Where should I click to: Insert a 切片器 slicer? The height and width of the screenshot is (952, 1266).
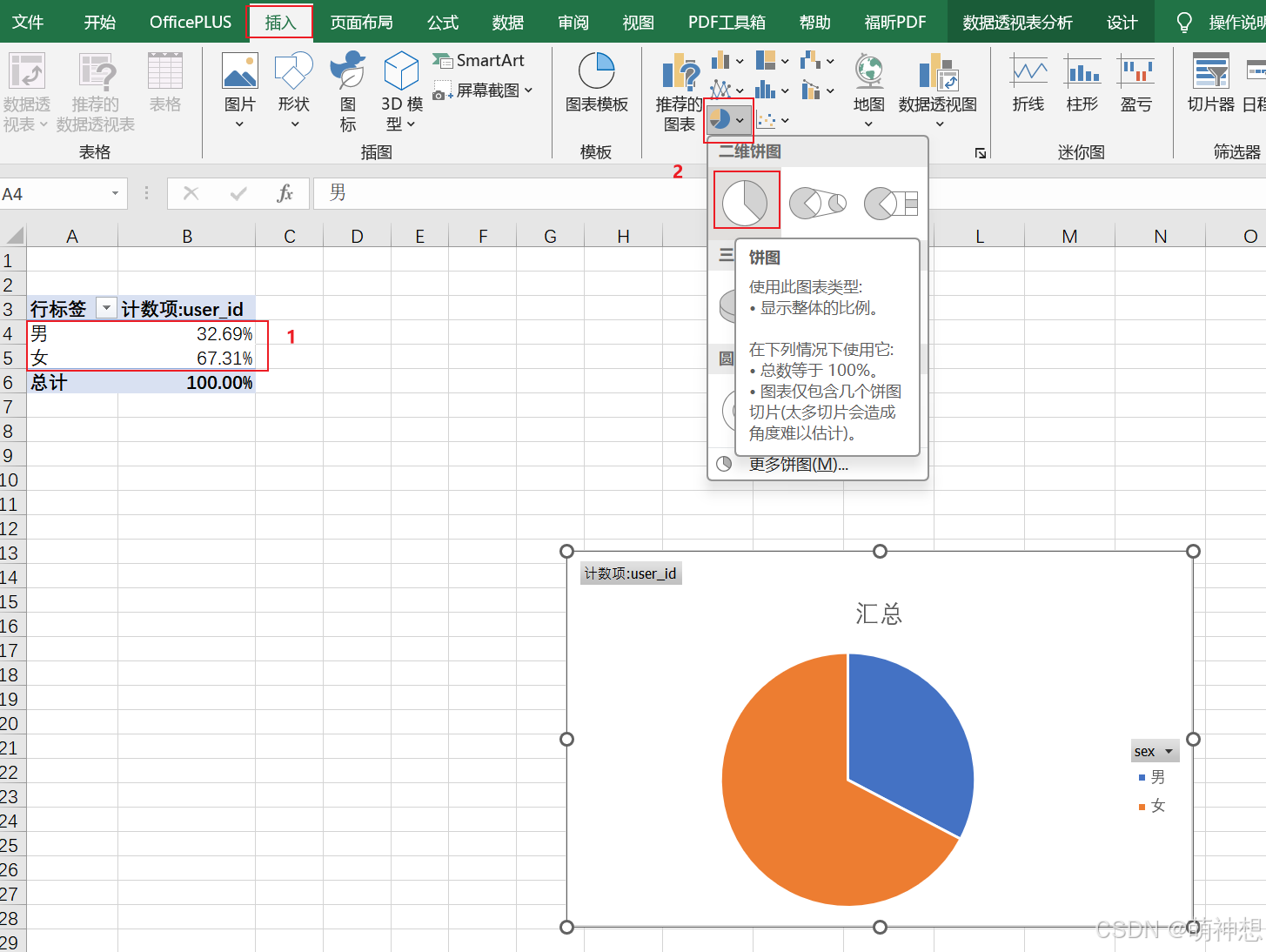click(1211, 84)
